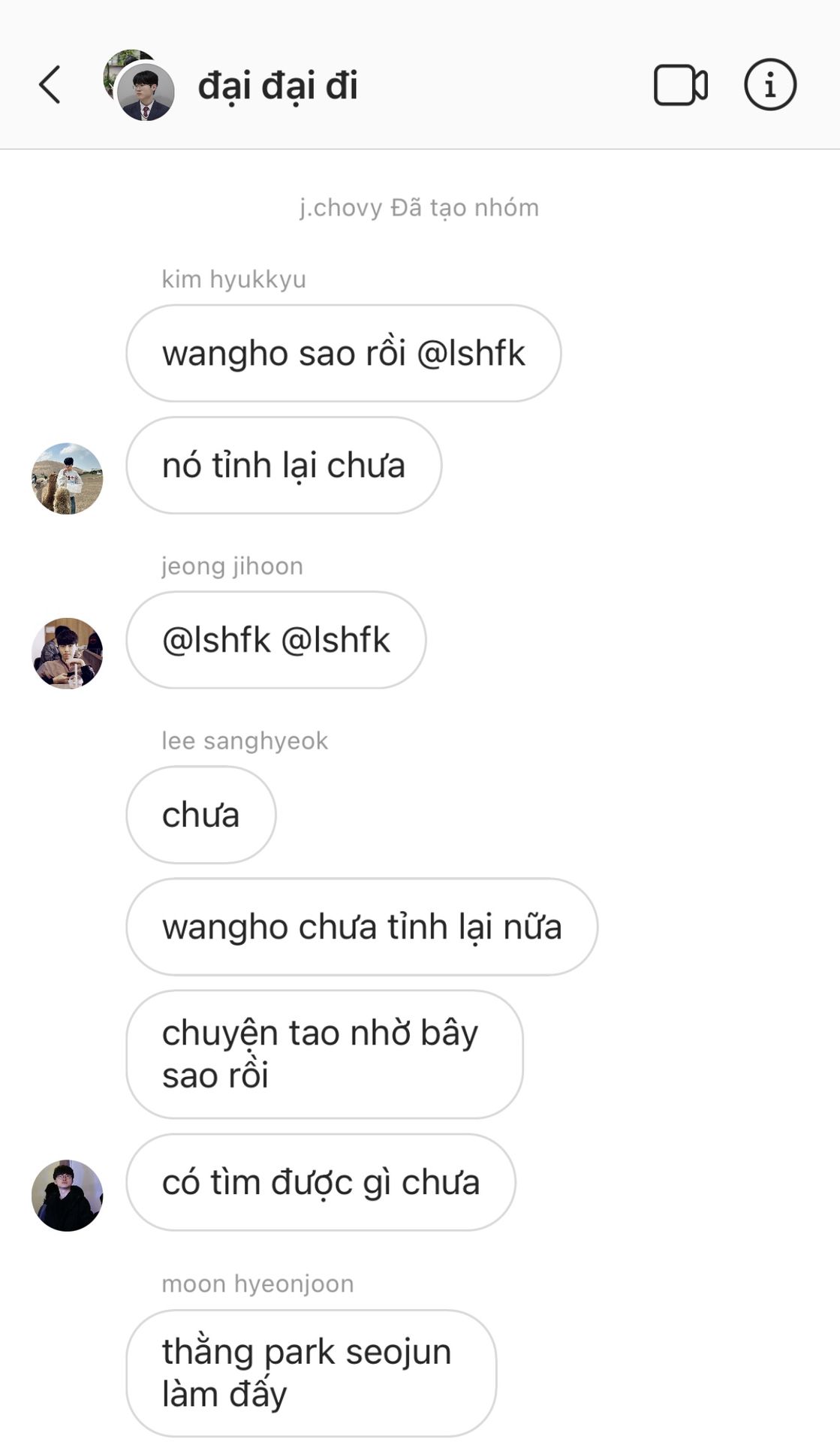The image size is (840, 1442).
Task: Start a video call
Action: coord(680,85)
